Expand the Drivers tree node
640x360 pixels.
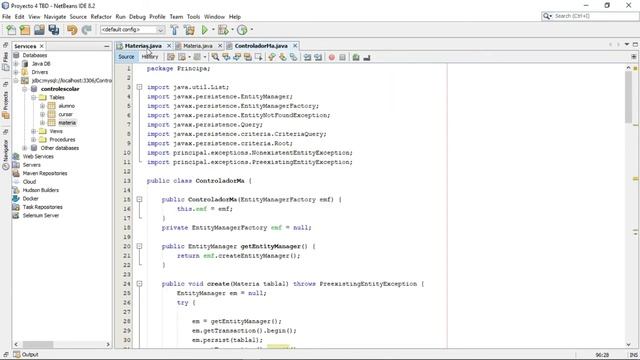tap(16, 72)
